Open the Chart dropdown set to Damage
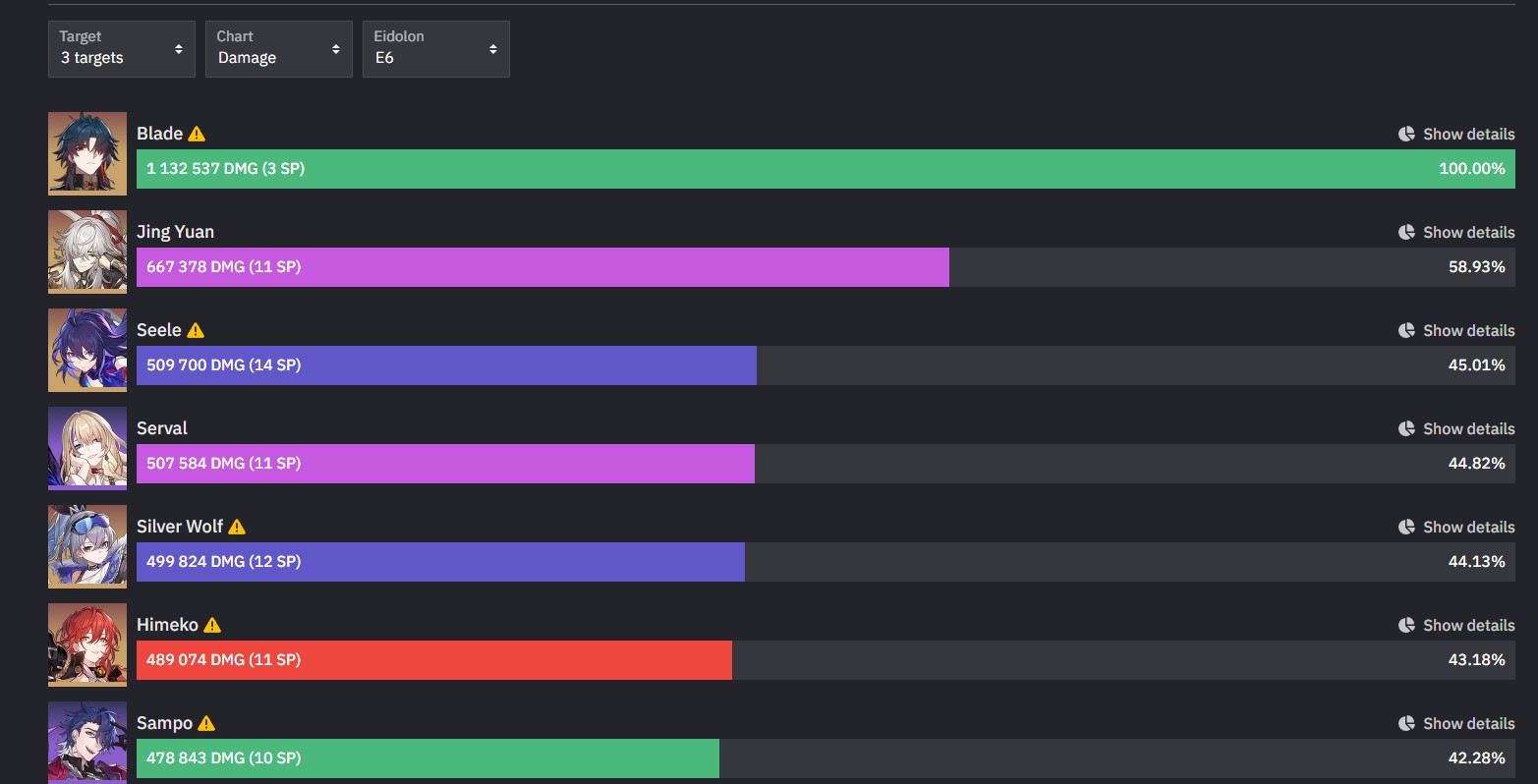The image size is (1538, 784). pyautogui.click(x=279, y=49)
